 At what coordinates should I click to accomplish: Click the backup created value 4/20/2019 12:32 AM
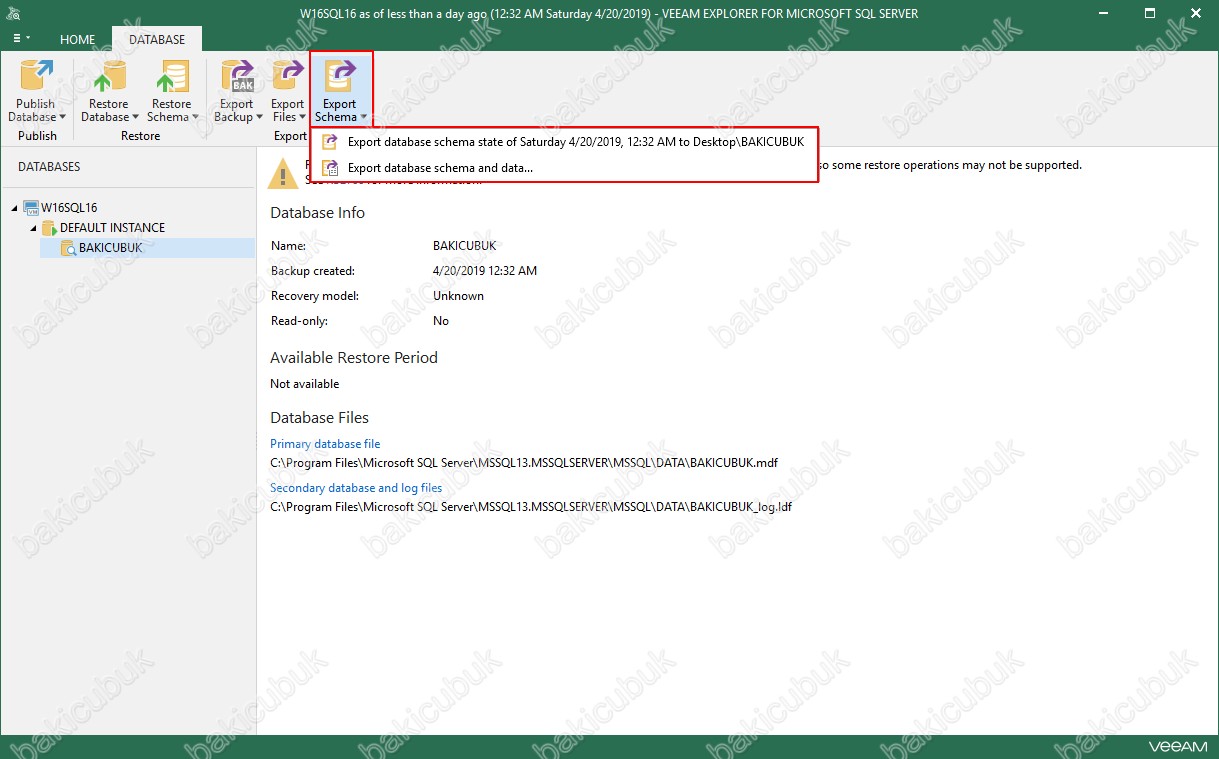point(485,271)
